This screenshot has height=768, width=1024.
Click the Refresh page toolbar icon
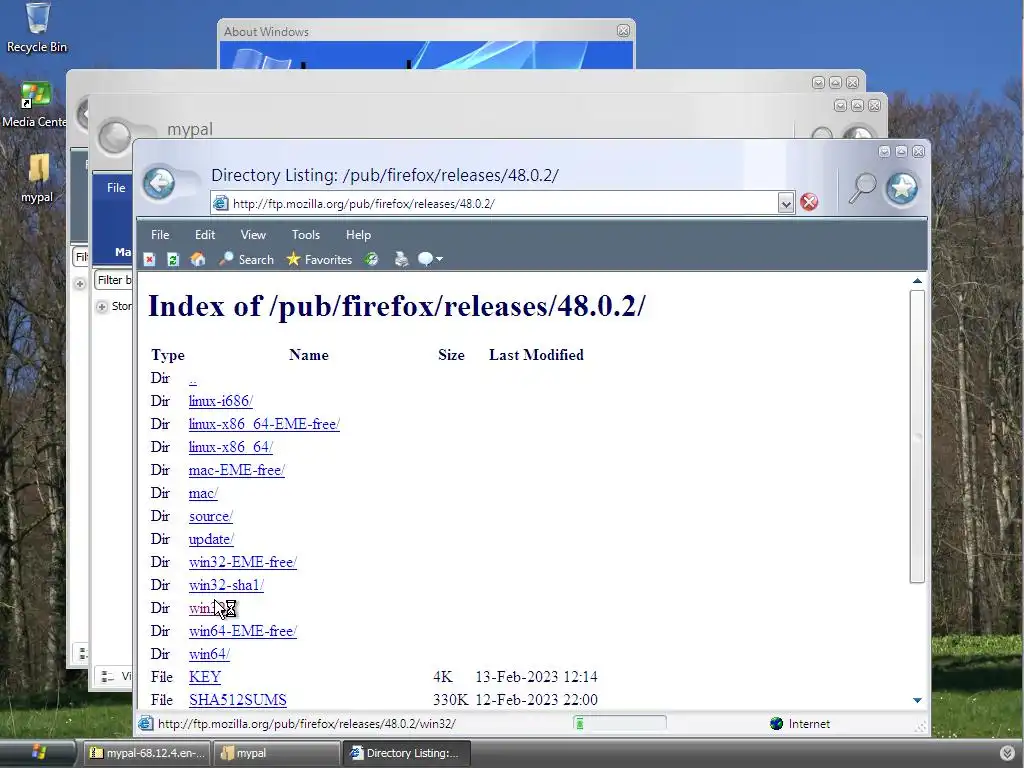[x=173, y=260]
